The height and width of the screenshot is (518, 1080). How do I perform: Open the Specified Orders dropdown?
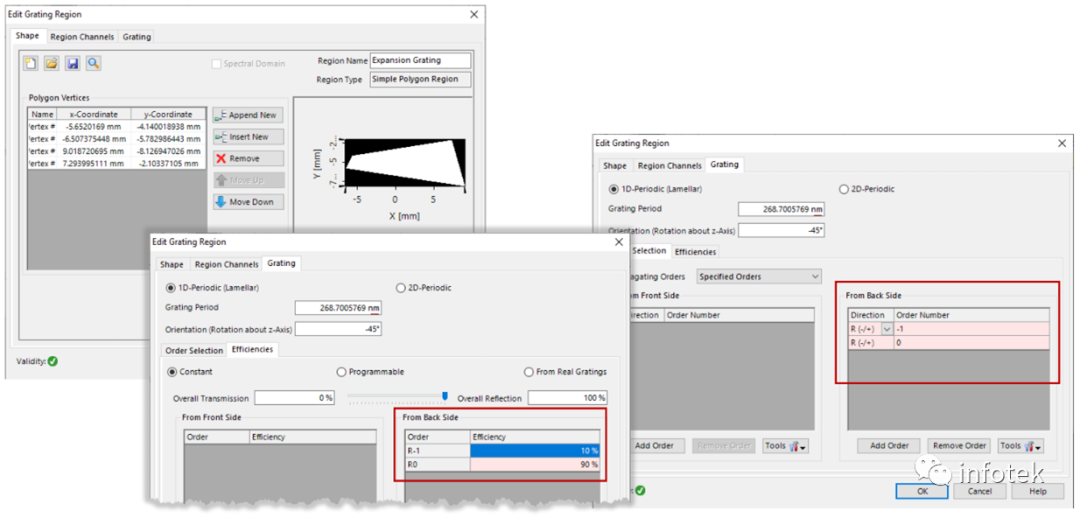click(759, 276)
